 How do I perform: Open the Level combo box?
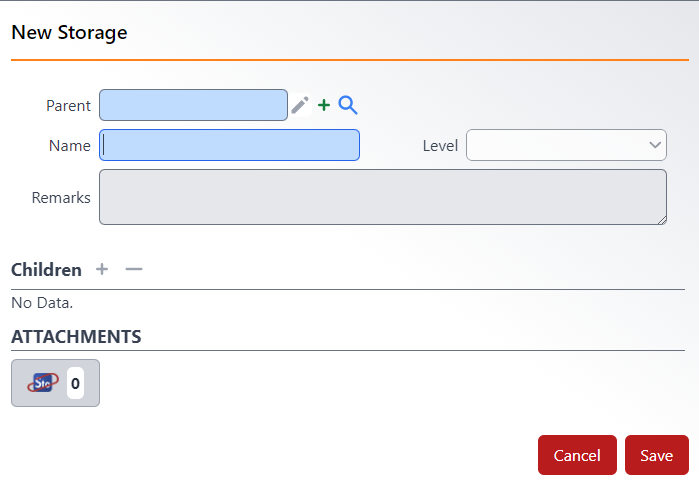pos(566,145)
